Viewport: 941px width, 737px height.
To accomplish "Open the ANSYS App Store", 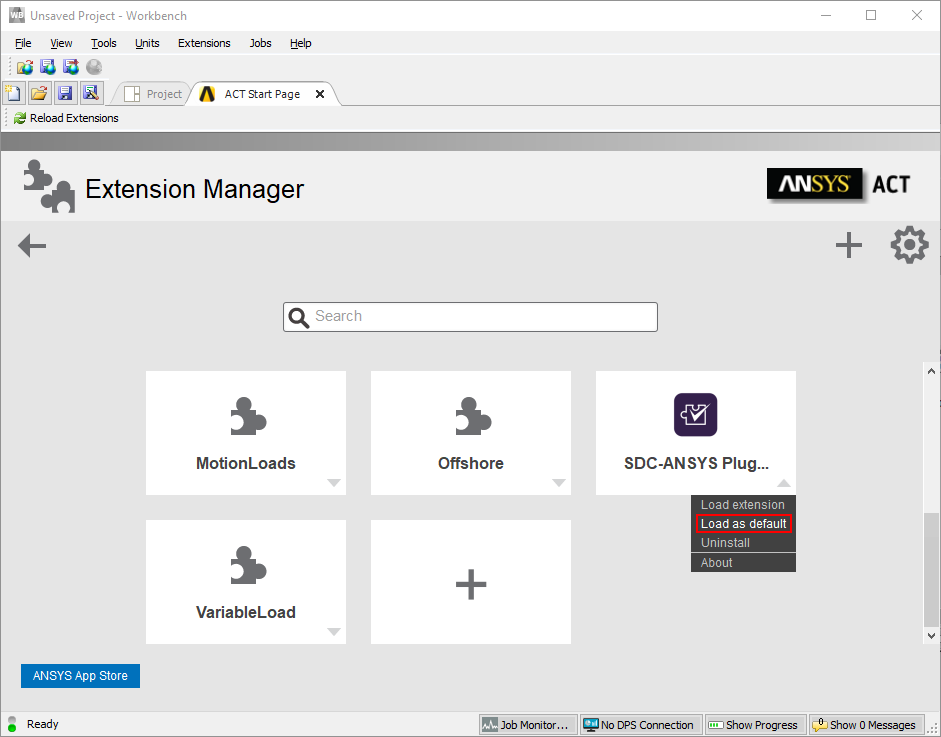I will 80,676.
